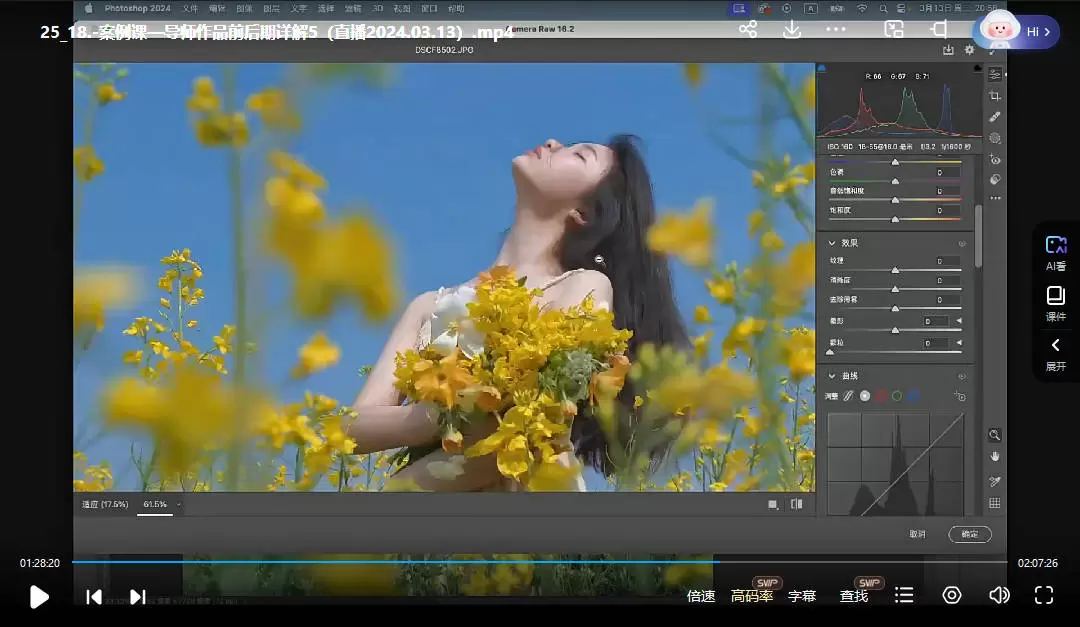Click the transfer-save icon in the top bar
The image size is (1080, 627).
(x=894, y=30)
